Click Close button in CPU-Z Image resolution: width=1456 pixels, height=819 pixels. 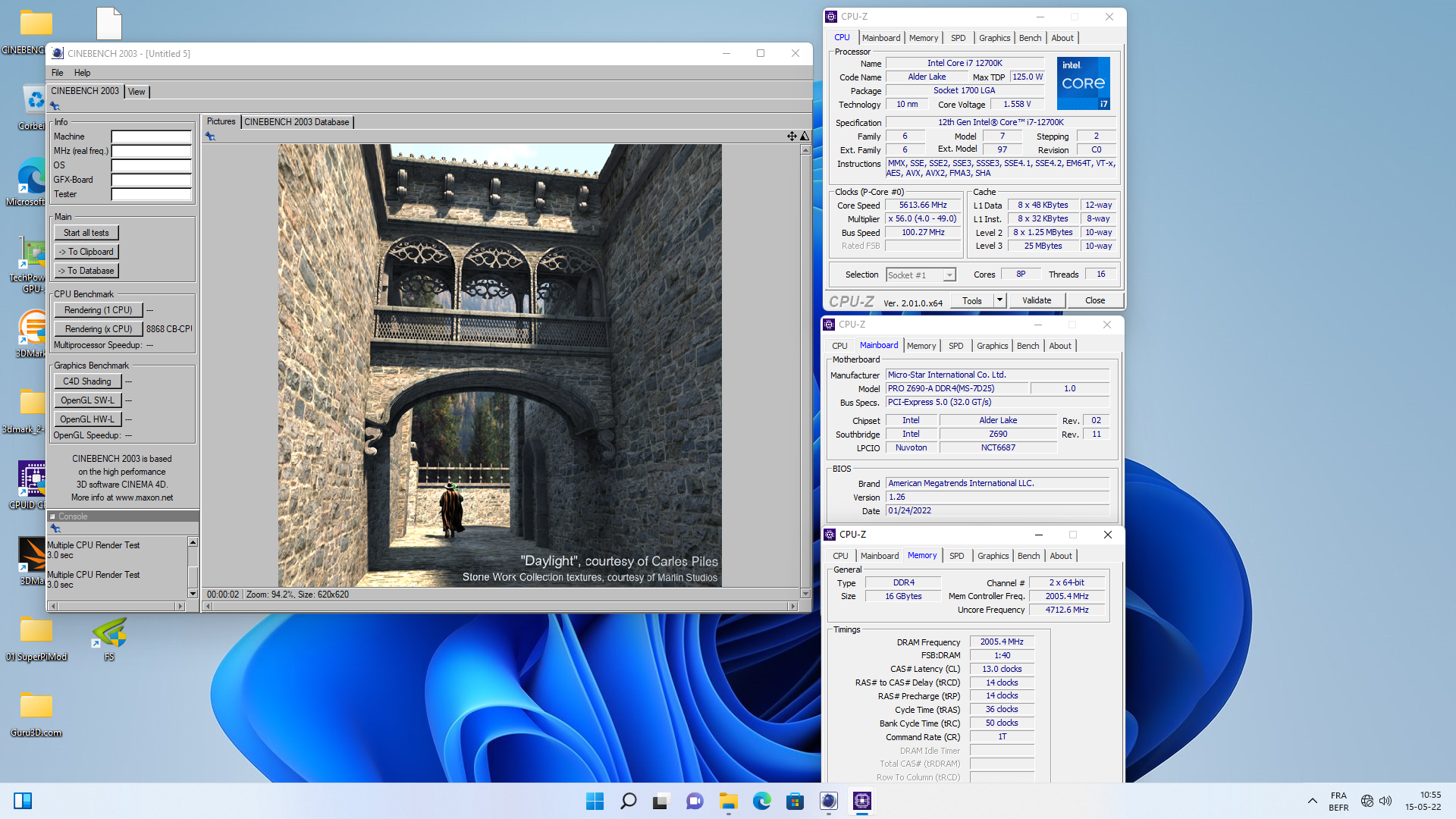point(1094,300)
